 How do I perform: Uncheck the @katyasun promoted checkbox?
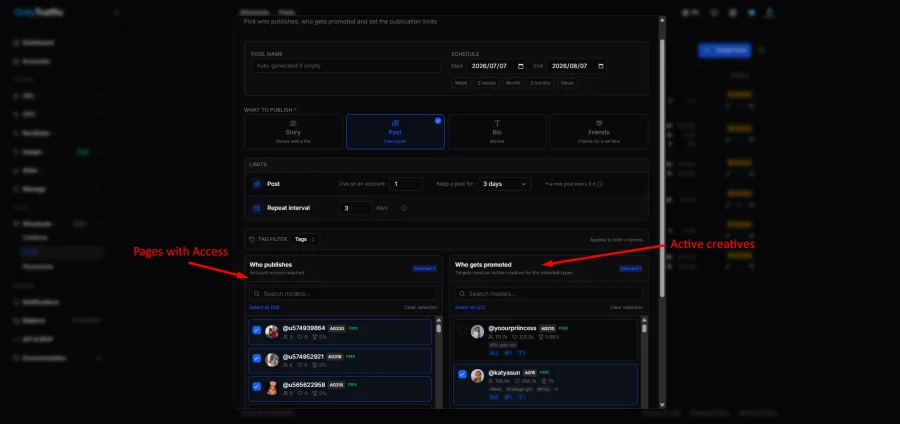click(x=462, y=374)
